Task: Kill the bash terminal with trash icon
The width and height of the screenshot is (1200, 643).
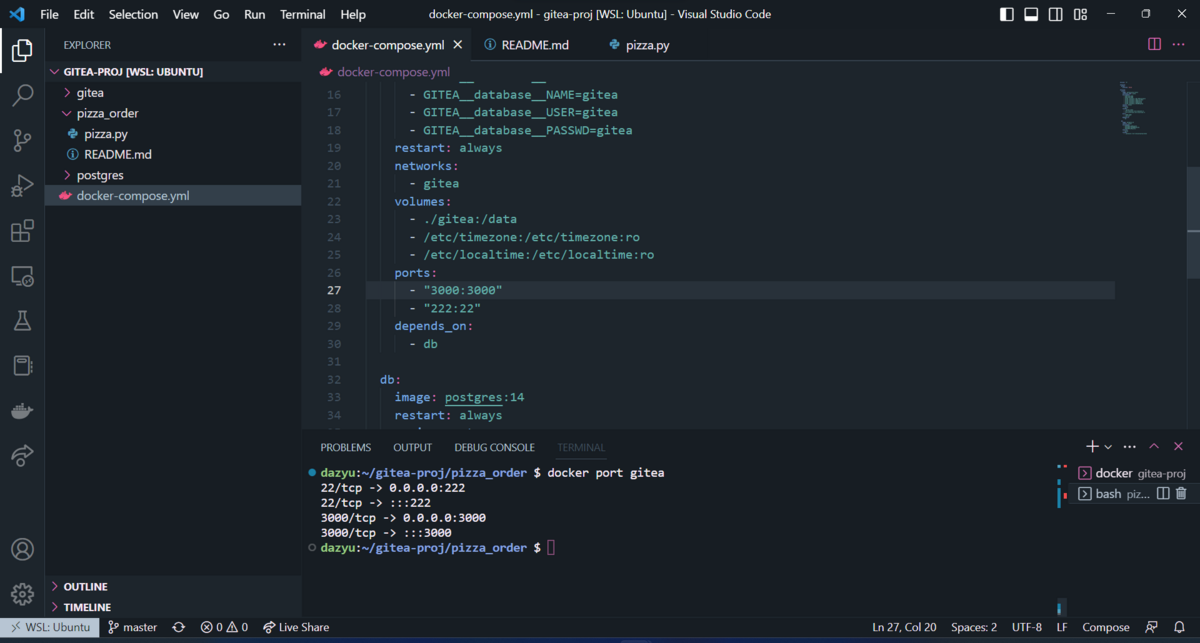Action: click(1181, 494)
